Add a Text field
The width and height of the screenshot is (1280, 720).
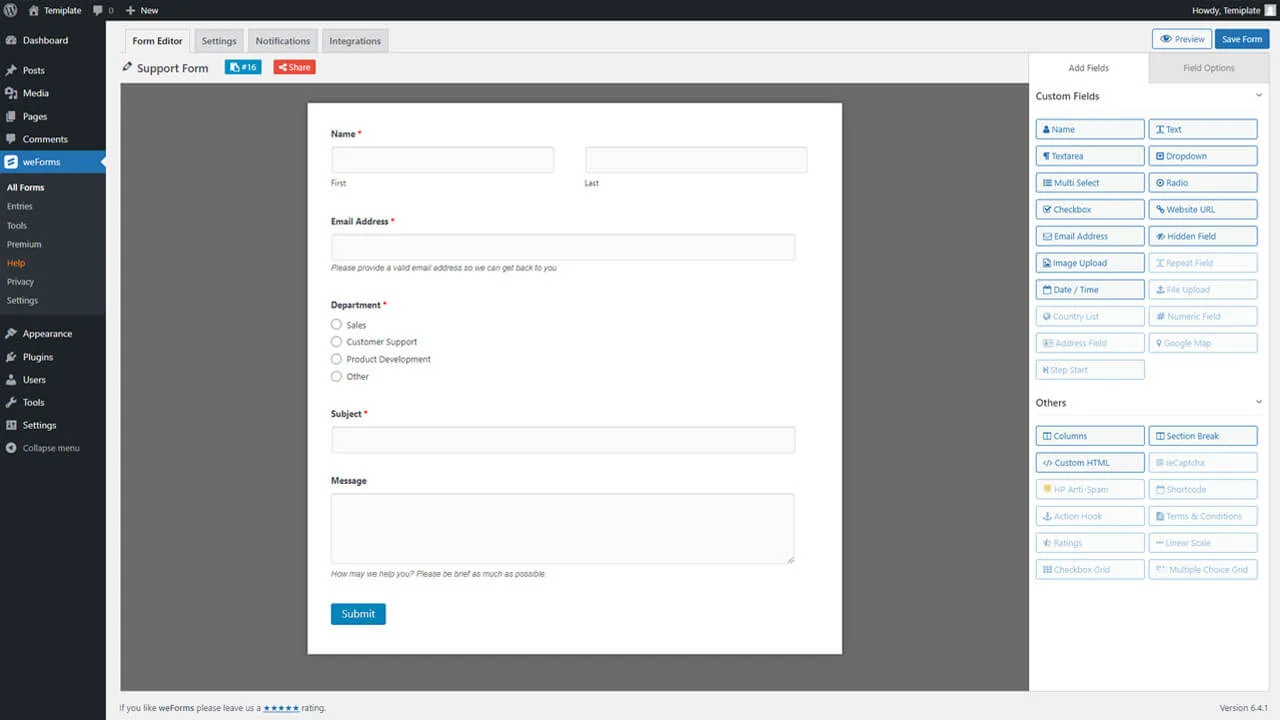coord(1203,129)
